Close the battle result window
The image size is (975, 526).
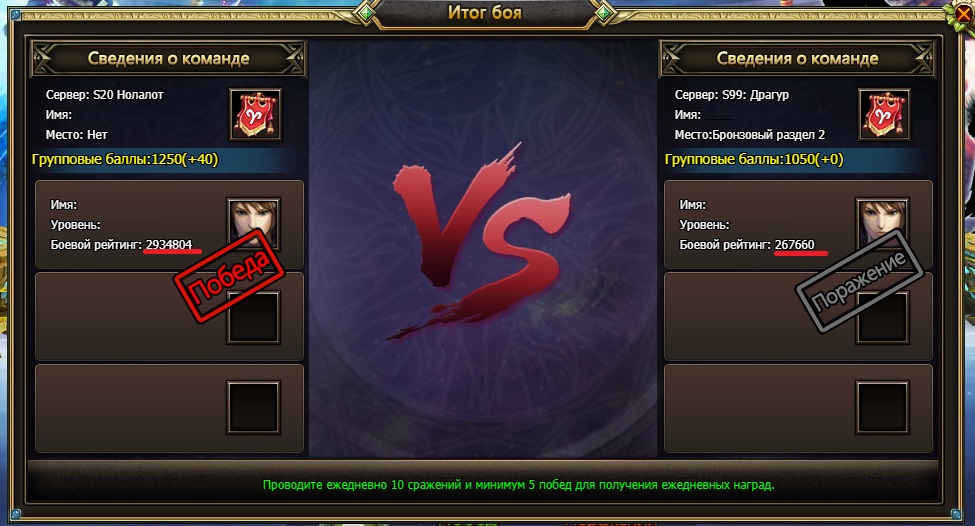point(961,13)
